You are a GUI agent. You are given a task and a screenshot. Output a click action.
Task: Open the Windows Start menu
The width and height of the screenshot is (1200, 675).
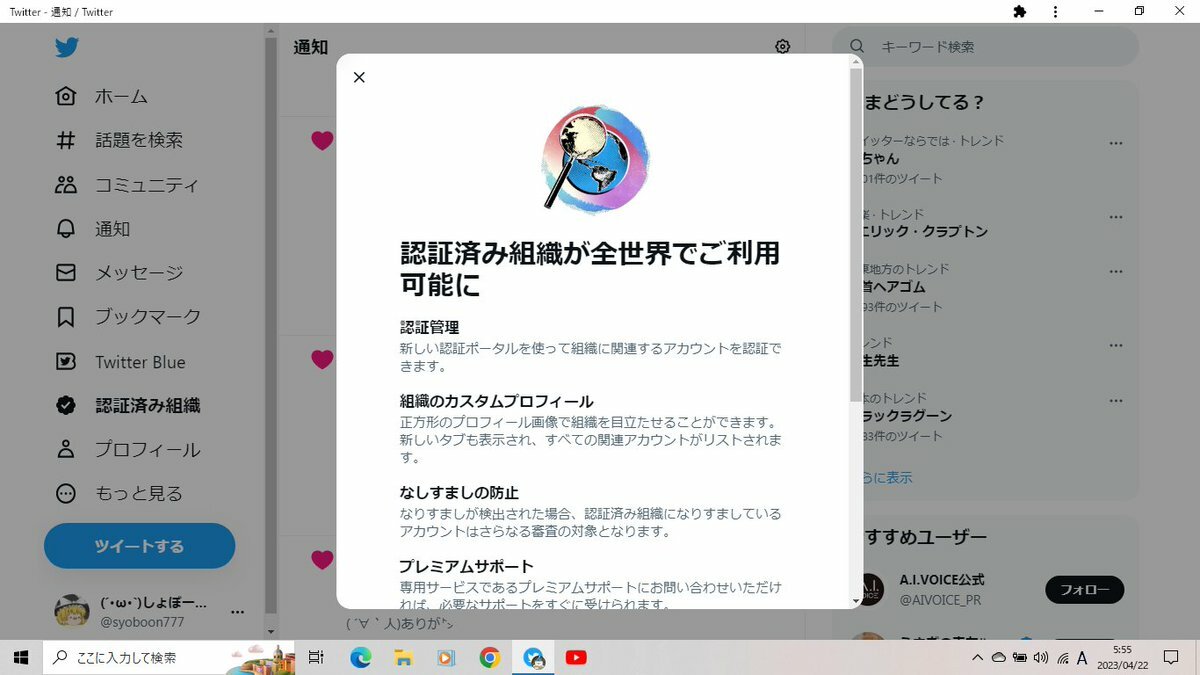[x=21, y=657]
